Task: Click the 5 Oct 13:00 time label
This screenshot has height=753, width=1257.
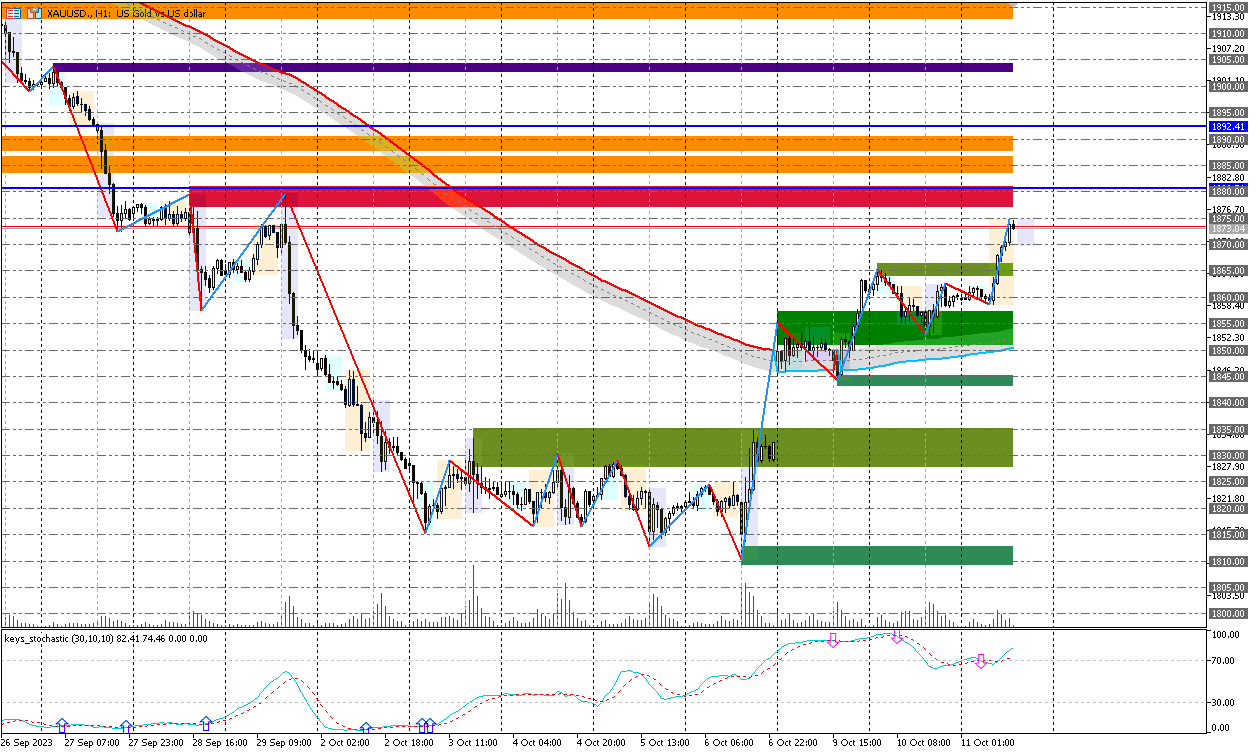Action: pyautogui.click(x=666, y=743)
